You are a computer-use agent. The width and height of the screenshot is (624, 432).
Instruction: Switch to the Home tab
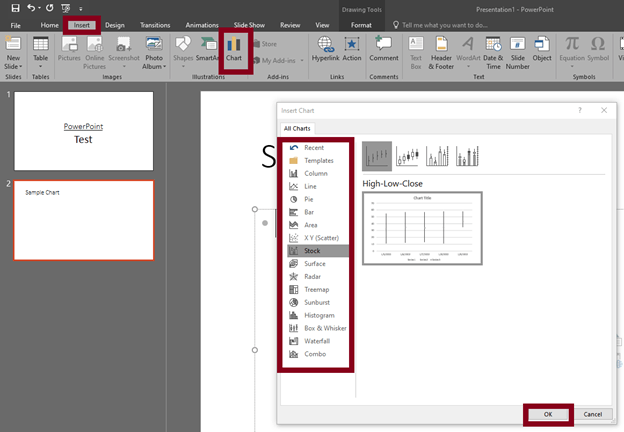pos(49,25)
